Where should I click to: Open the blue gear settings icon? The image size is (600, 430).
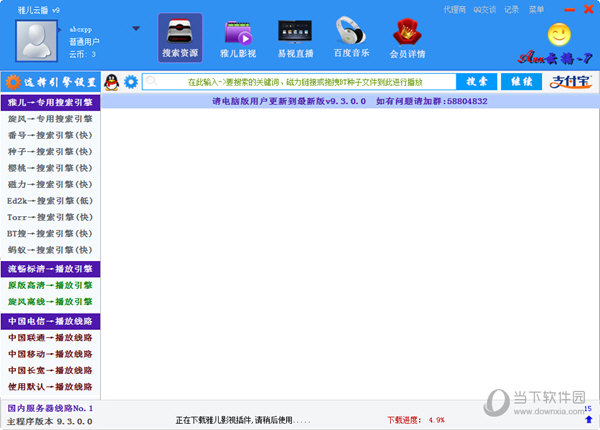pyautogui.click(x=131, y=82)
